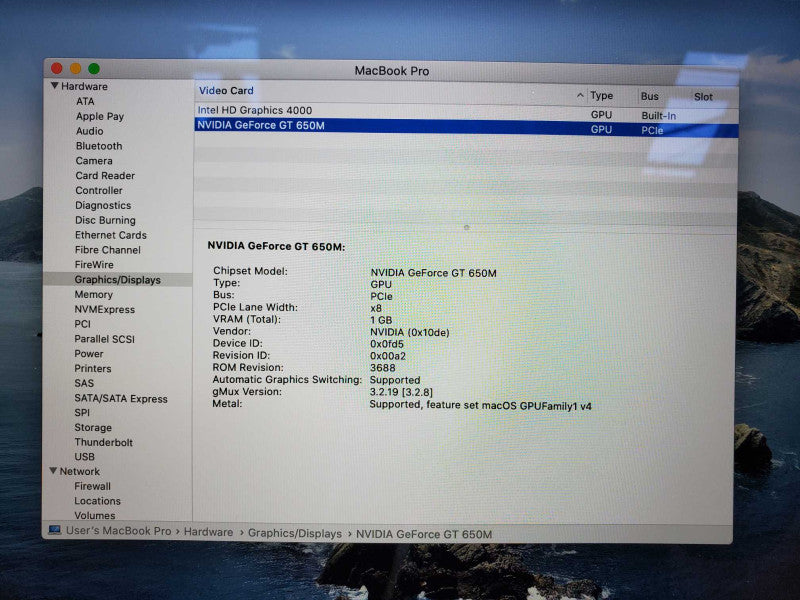Click Automatic Graphics Switching value Supported
The width and height of the screenshot is (800, 600).
(x=395, y=380)
